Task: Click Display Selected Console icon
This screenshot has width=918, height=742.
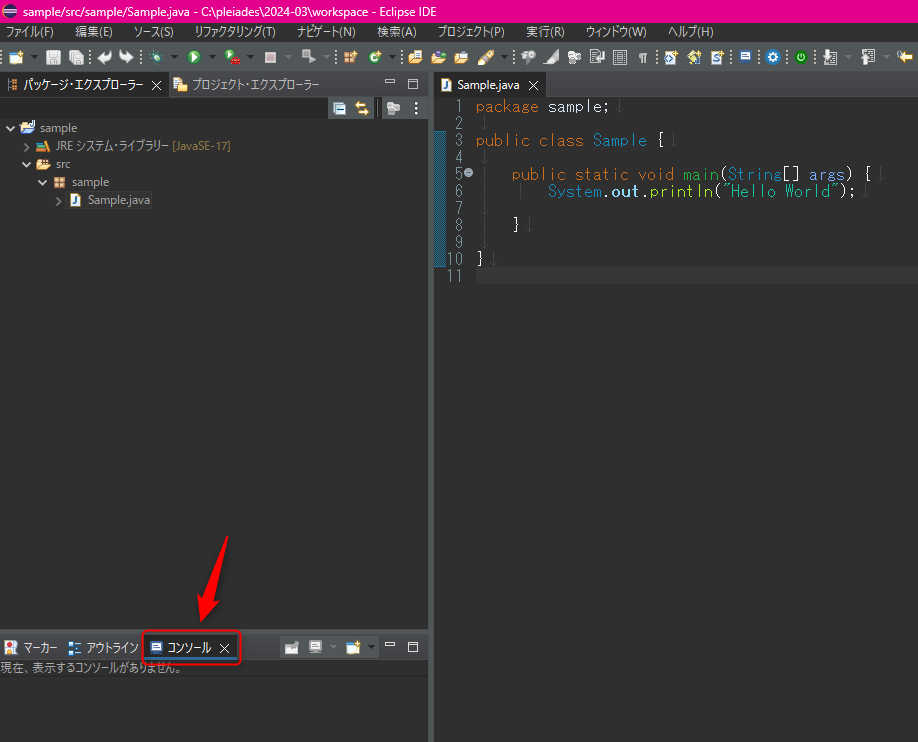Action: click(316, 647)
